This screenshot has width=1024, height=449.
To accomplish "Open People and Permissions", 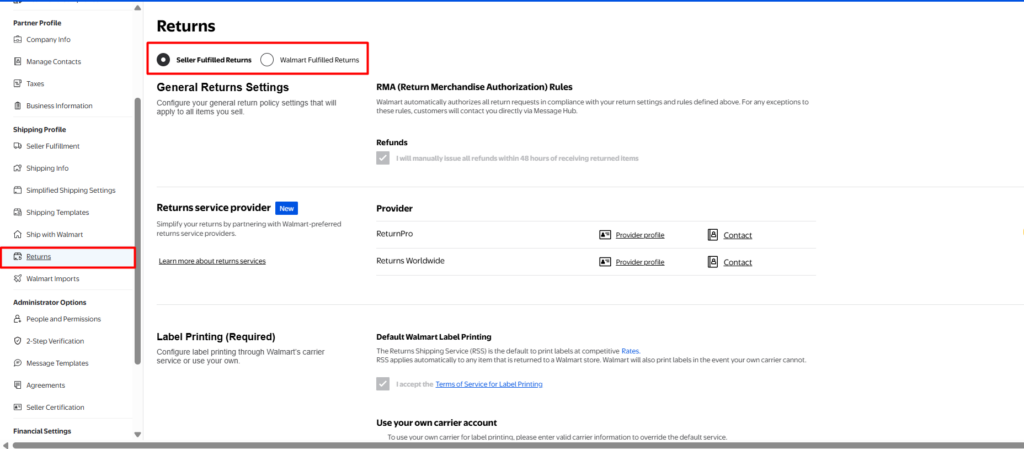I will click(63, 319).
